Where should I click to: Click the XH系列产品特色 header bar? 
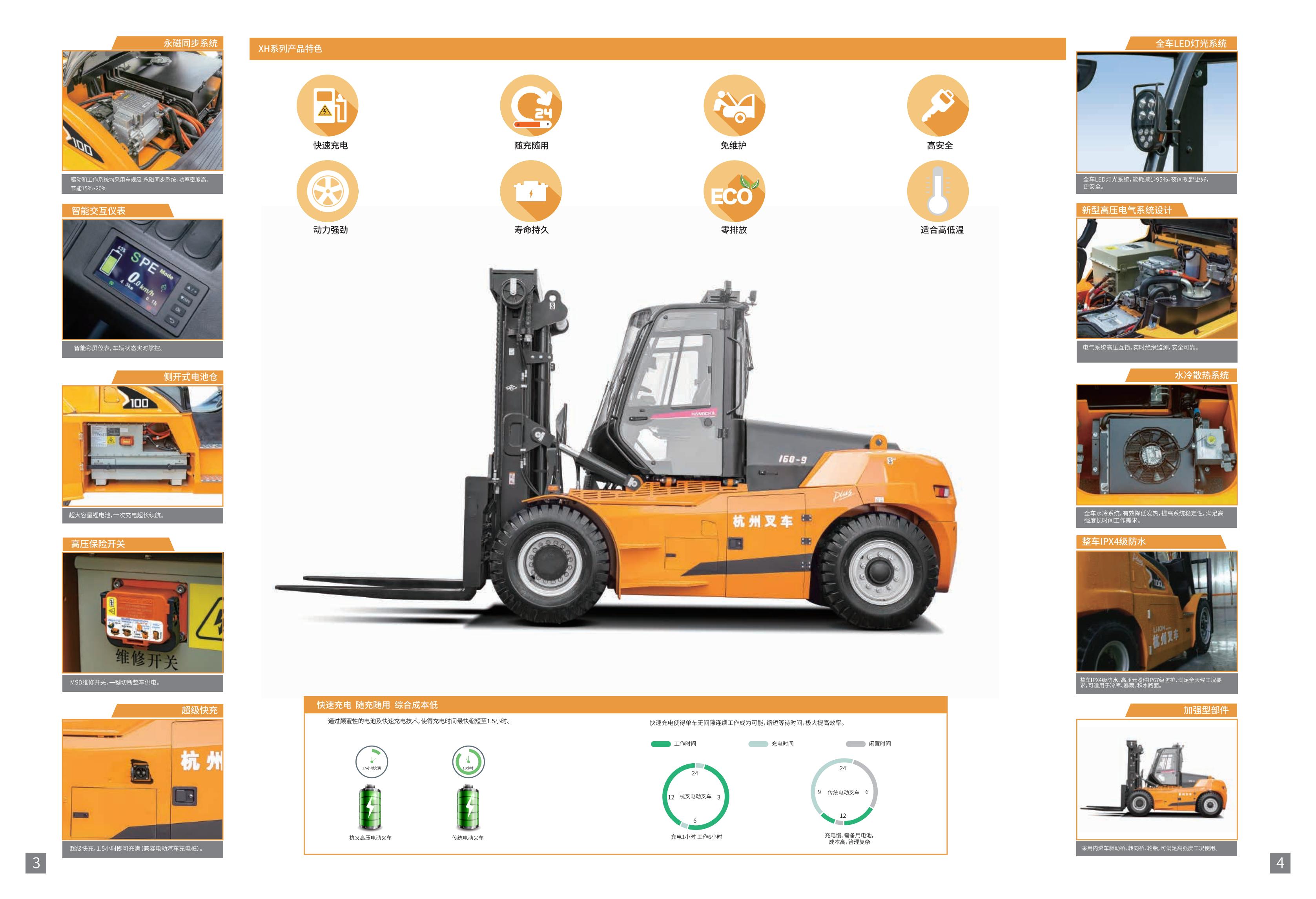pyautogui.click(x=657, y=49)
